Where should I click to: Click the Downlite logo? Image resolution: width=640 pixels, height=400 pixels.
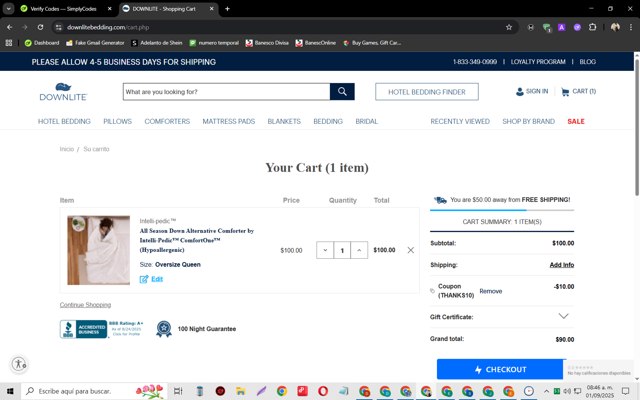coord(63,92)
